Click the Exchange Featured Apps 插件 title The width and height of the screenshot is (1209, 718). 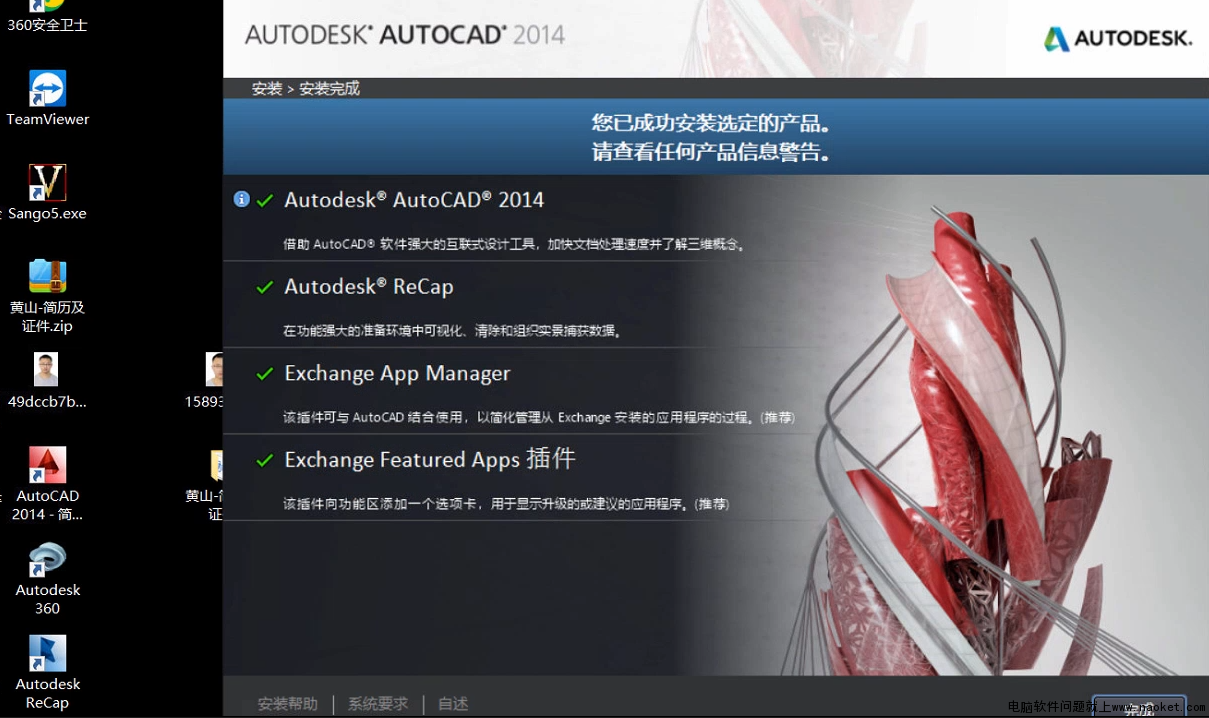[x=430, y=459]
